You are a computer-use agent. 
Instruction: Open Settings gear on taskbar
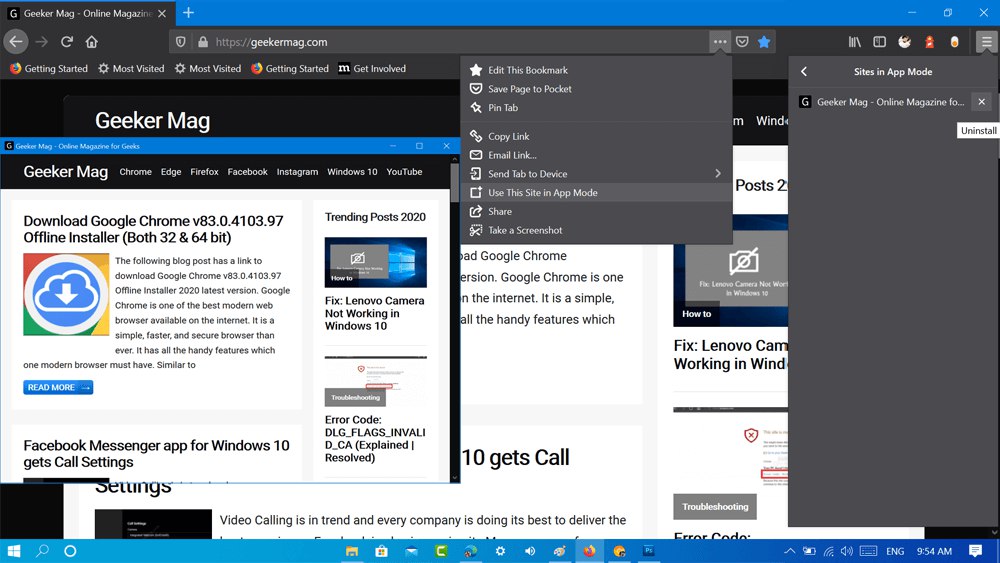[x=501, y=551]
